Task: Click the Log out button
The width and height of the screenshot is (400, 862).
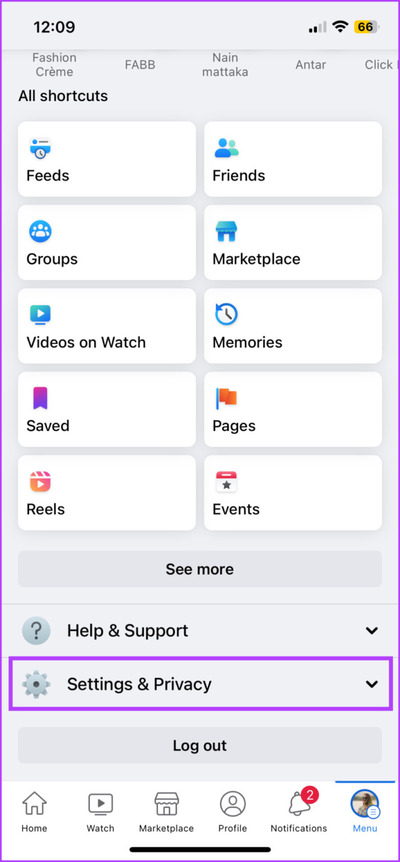Action: 200,745
